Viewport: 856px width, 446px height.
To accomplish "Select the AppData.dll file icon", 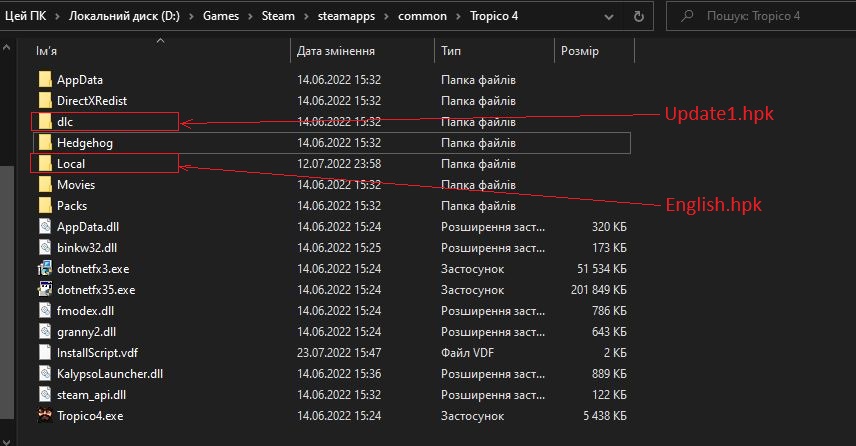I will (45, 227).
